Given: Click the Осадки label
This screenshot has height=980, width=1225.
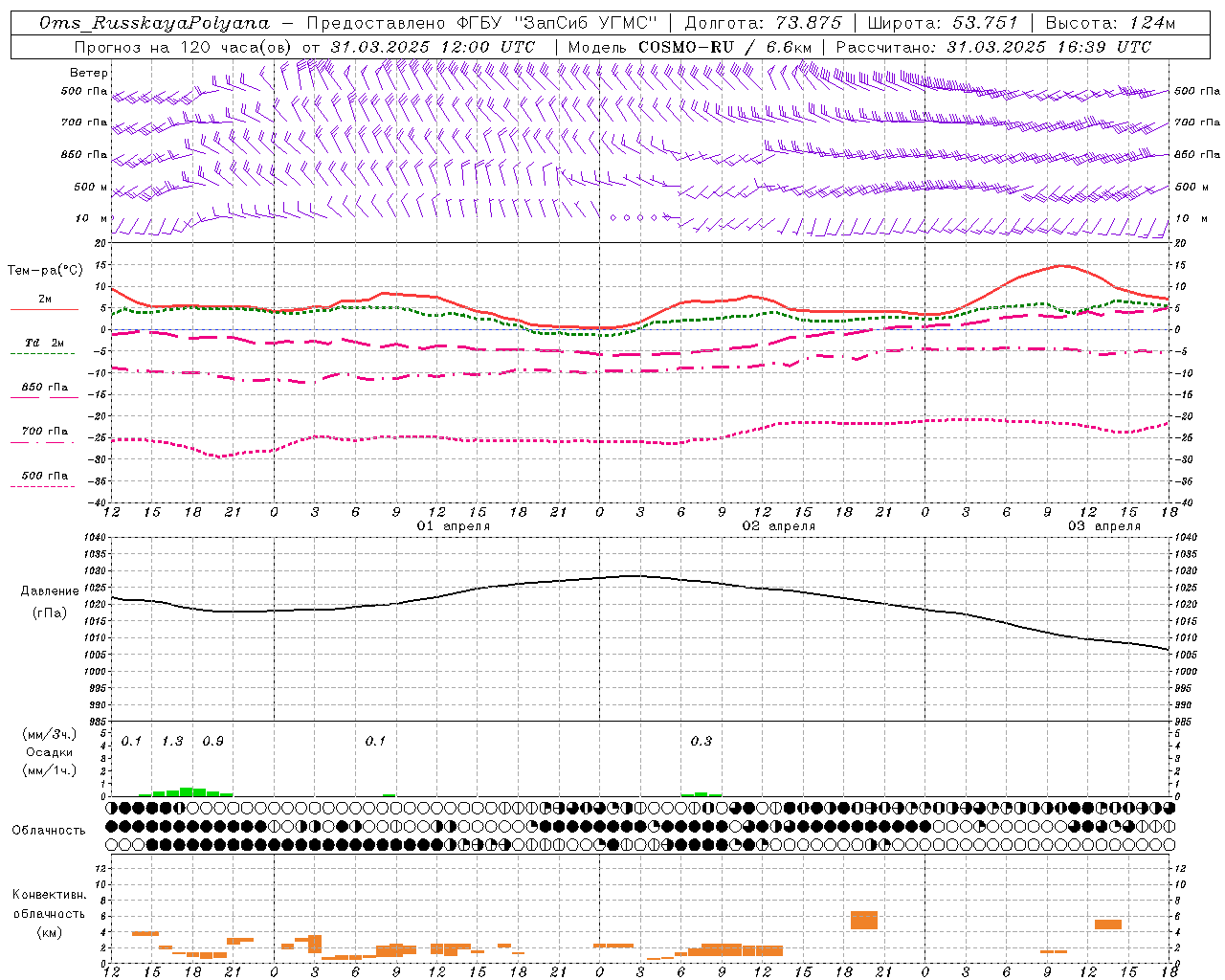Looking at the screenshot, I should coord(49,752).
